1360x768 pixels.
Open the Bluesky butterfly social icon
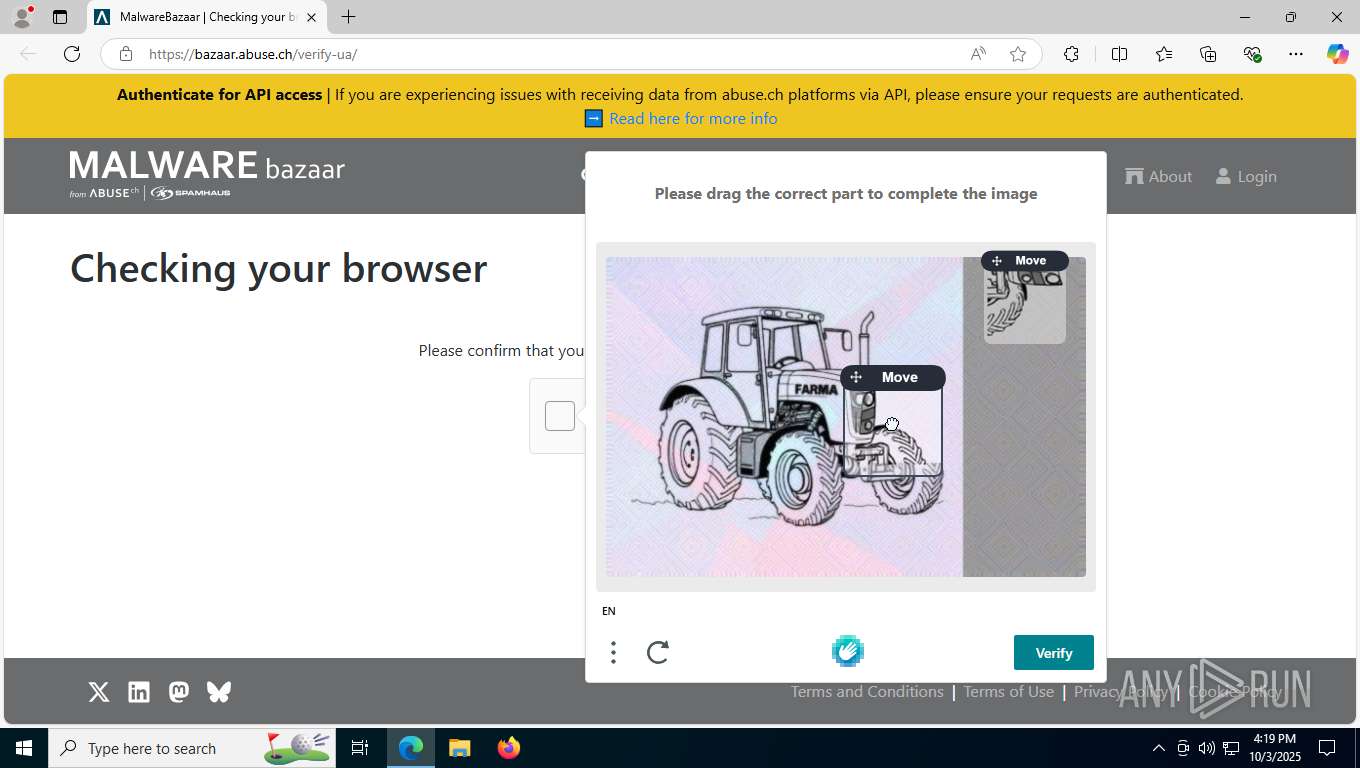pos(219,692)
